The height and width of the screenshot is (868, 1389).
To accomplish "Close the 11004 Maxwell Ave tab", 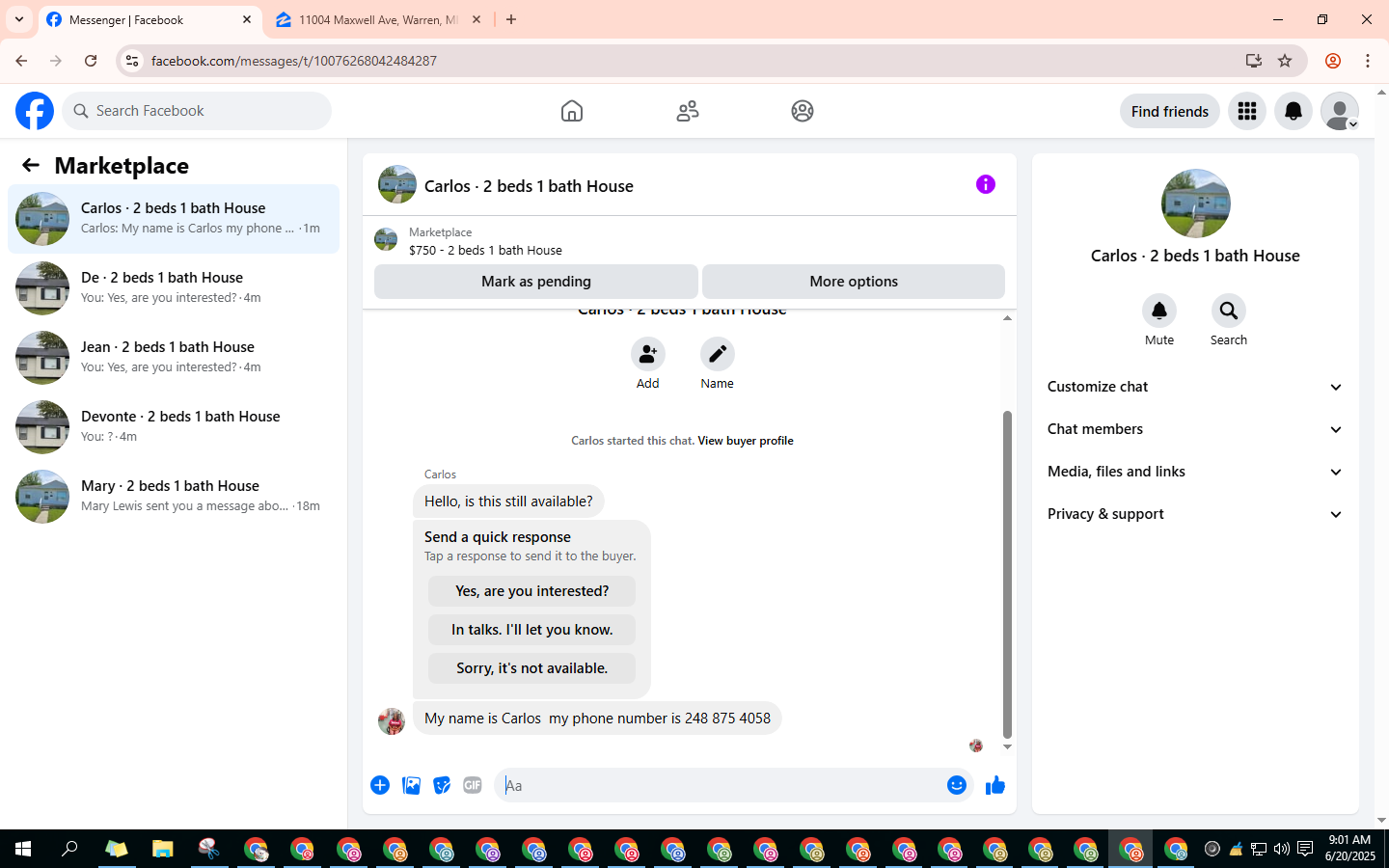I will pos(476,19).
